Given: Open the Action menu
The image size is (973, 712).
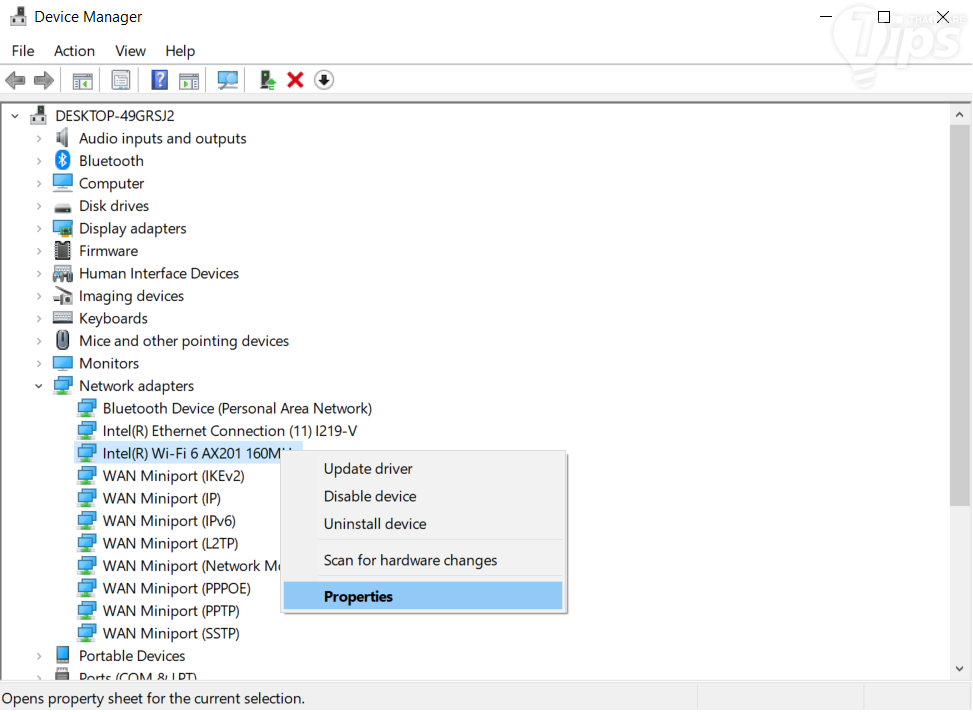Looking at the screenshot, I should pos(74,51).
